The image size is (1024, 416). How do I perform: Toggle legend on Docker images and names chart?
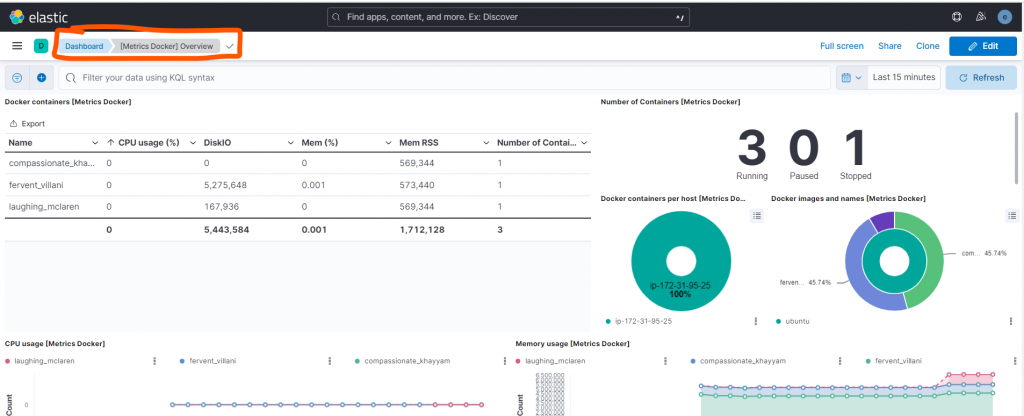1012,215
